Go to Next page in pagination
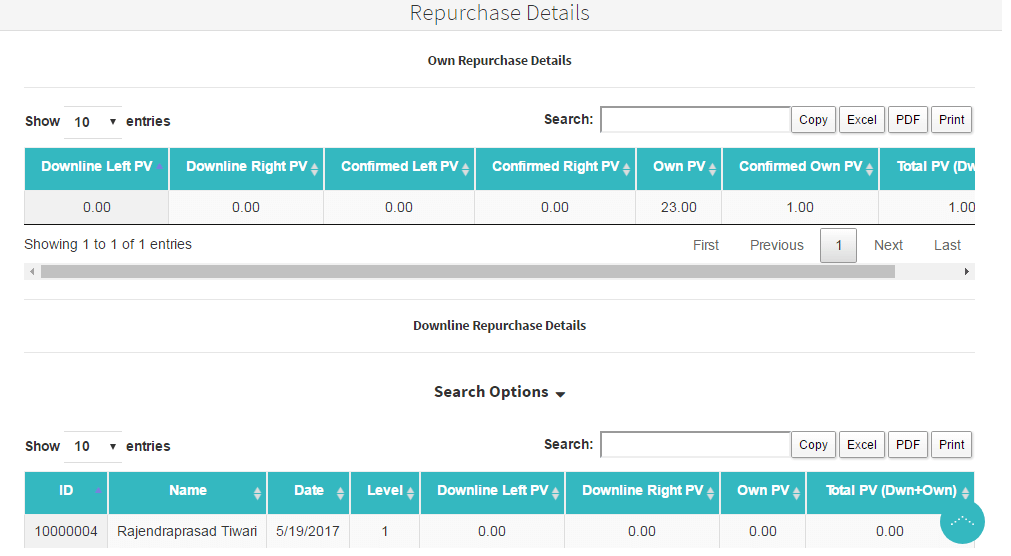Viewport: 1011px width, 556px height. pyautogui.click(x=888, y=245)
